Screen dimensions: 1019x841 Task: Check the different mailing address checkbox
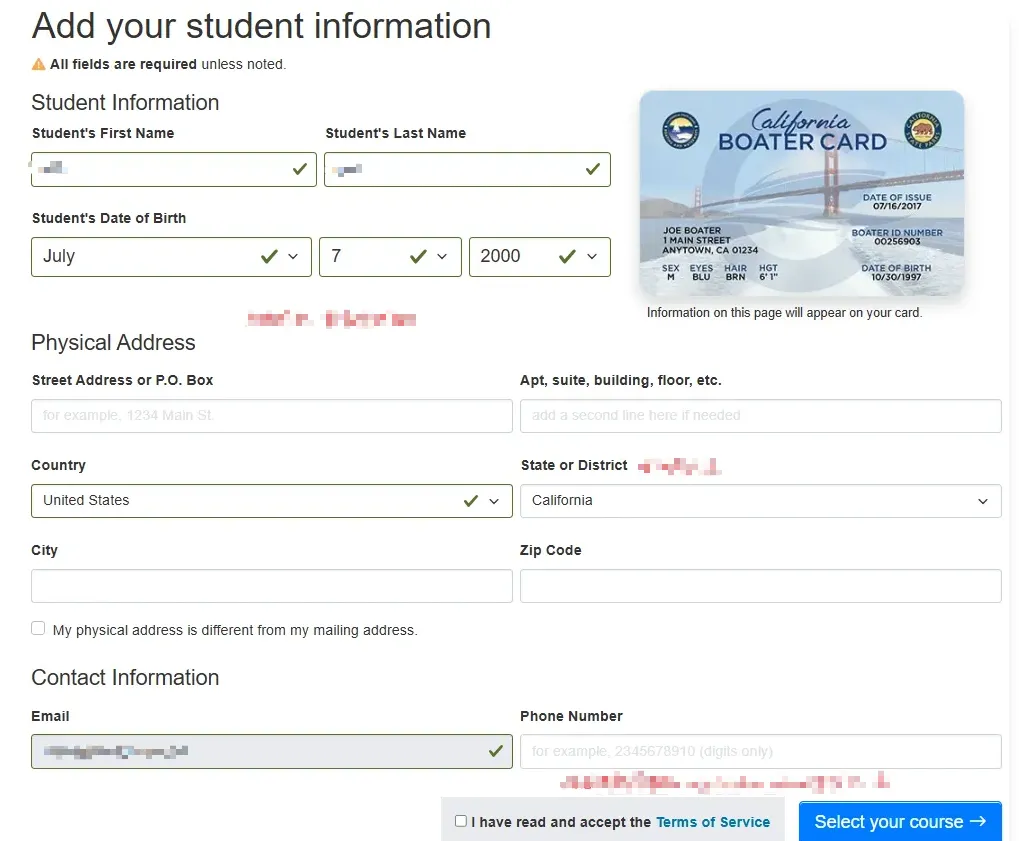coord(38,629)
